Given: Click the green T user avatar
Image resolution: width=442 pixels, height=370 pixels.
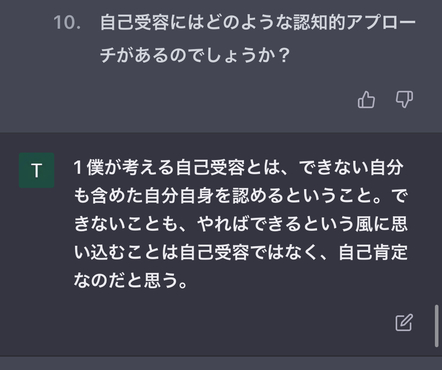Looking at the screenshot, I should coord(37,170).
